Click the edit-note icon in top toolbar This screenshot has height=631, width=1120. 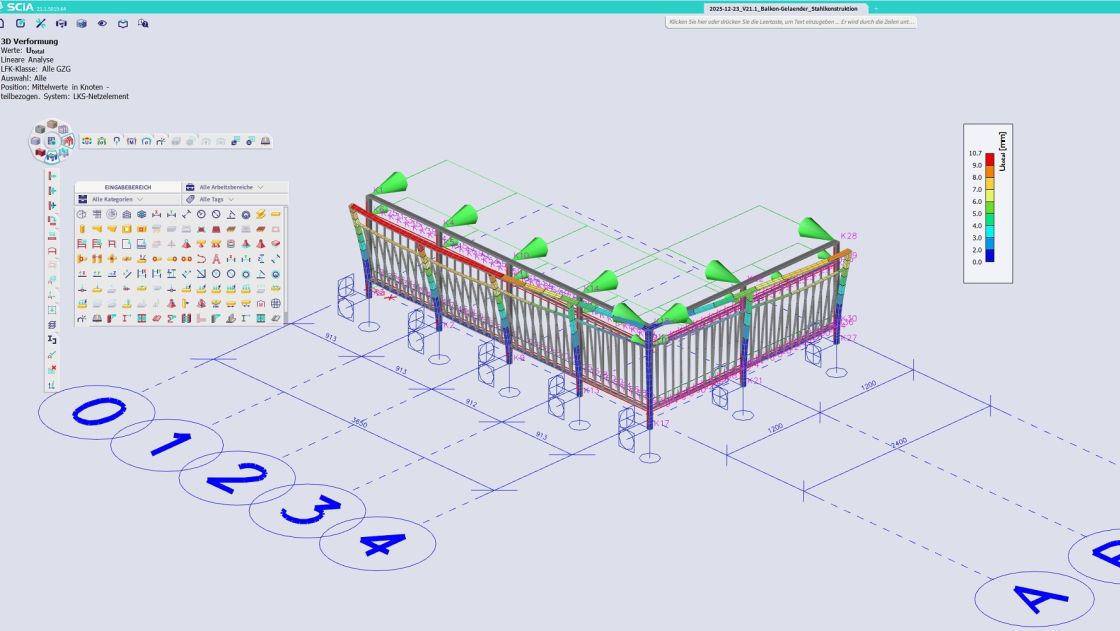[20, 23]
